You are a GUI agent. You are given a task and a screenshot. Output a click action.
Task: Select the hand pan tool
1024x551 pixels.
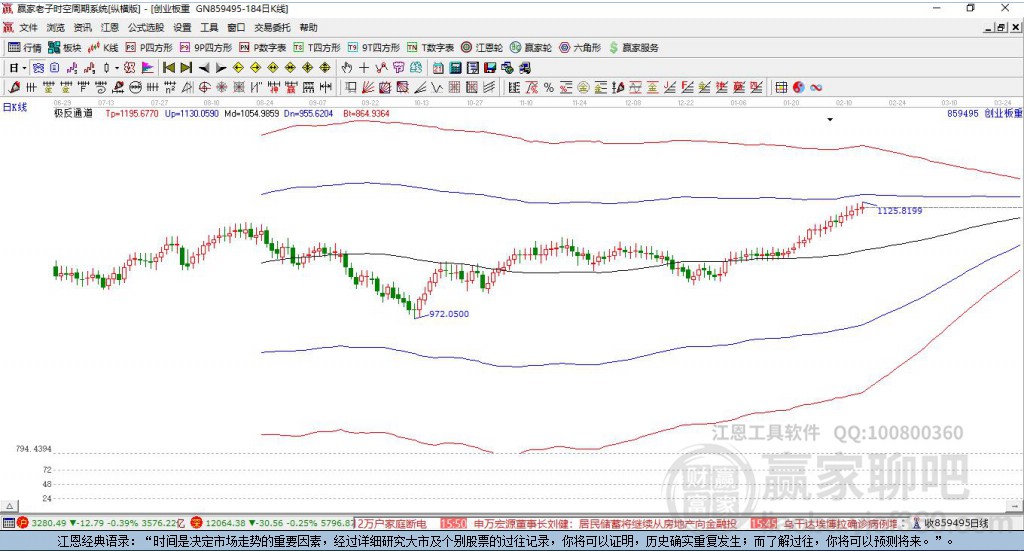347,68
